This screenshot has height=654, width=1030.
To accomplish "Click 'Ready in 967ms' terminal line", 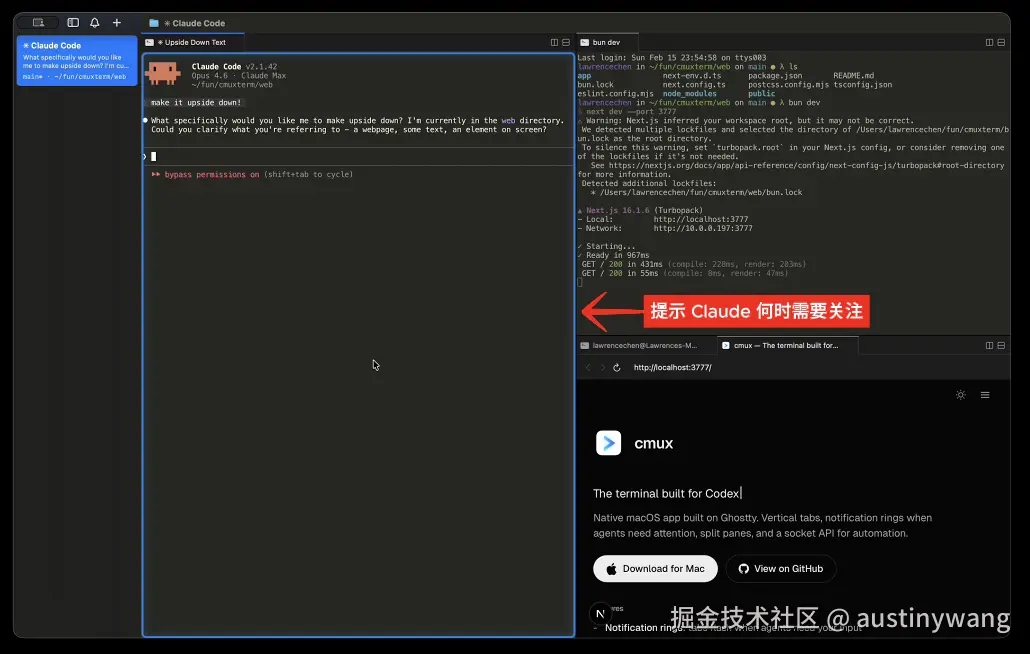I will click(617, 255).
